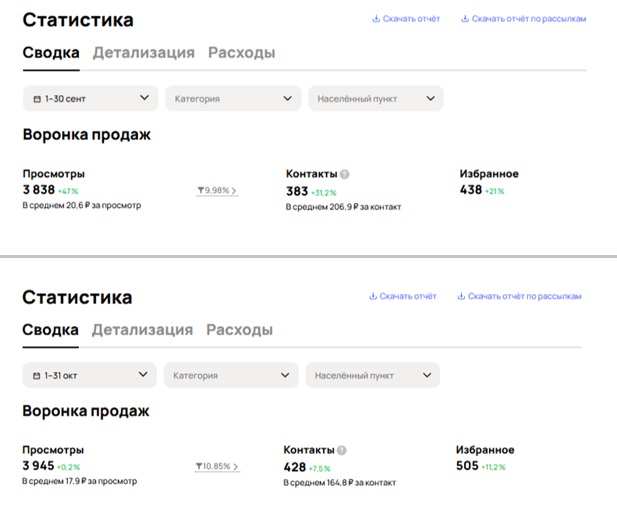Expand the Категория dropdown in the September panel
Viewport: 617px width, 532px height.
pyautogui.click(x=233, y=98)
